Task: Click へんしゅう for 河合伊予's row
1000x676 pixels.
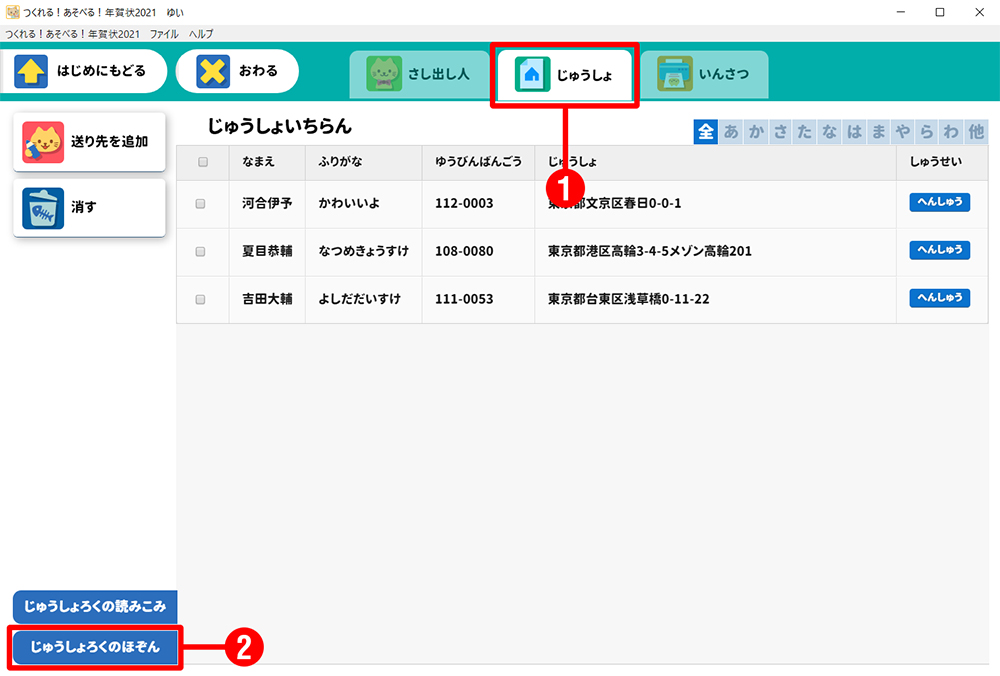Action: [x=939, y=202]
